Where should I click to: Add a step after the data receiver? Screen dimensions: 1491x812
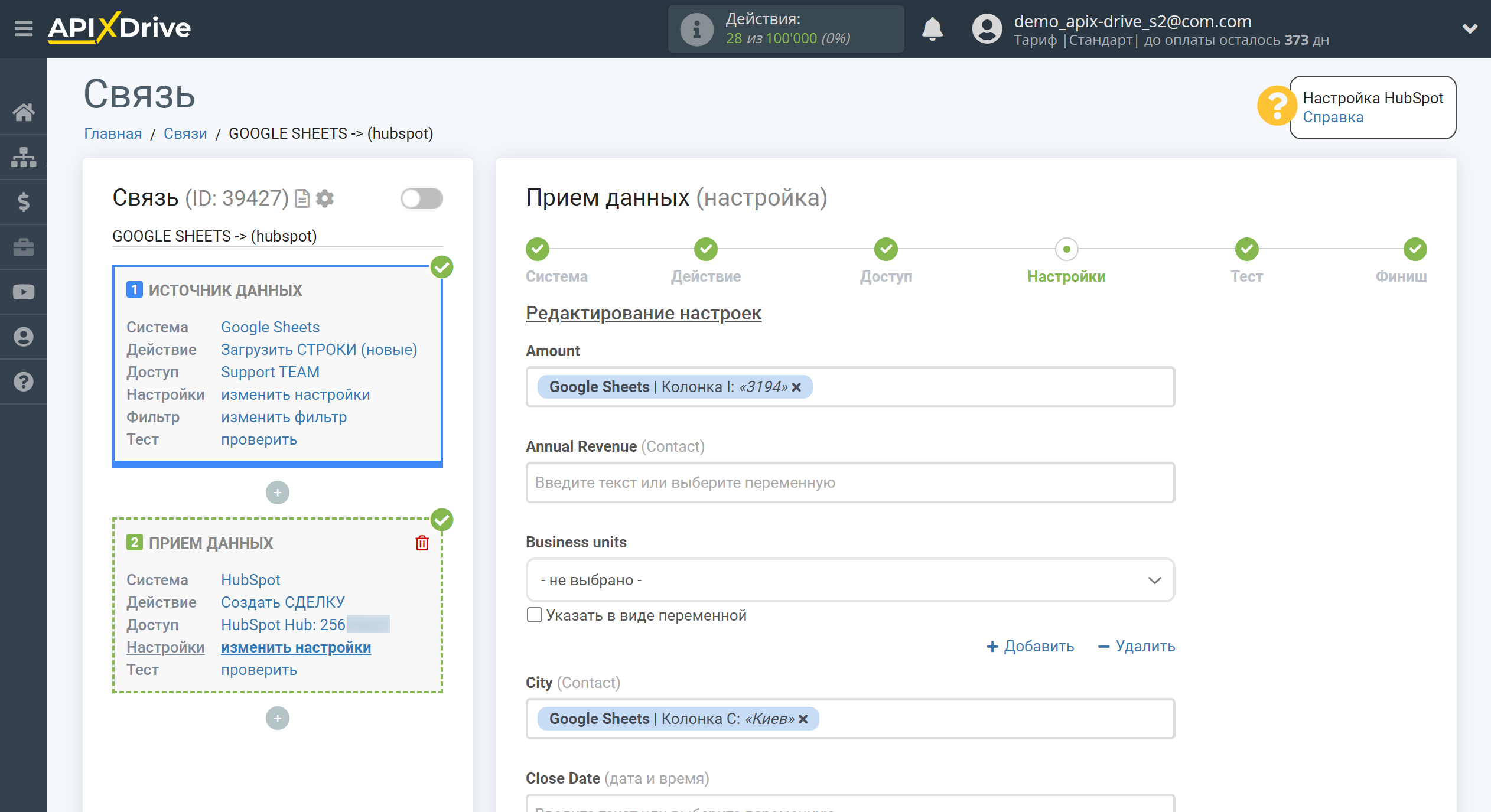coord(278,718)
